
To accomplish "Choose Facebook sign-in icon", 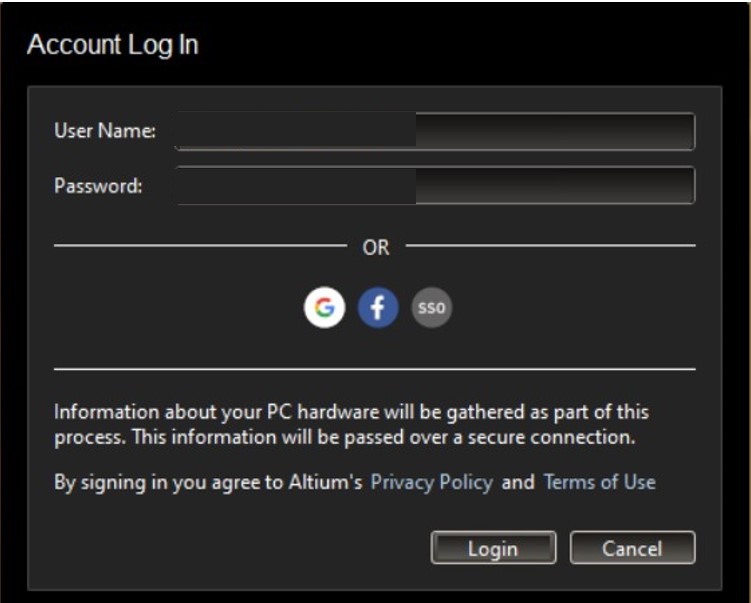I will pyautogui.click(x=378, y=308).
